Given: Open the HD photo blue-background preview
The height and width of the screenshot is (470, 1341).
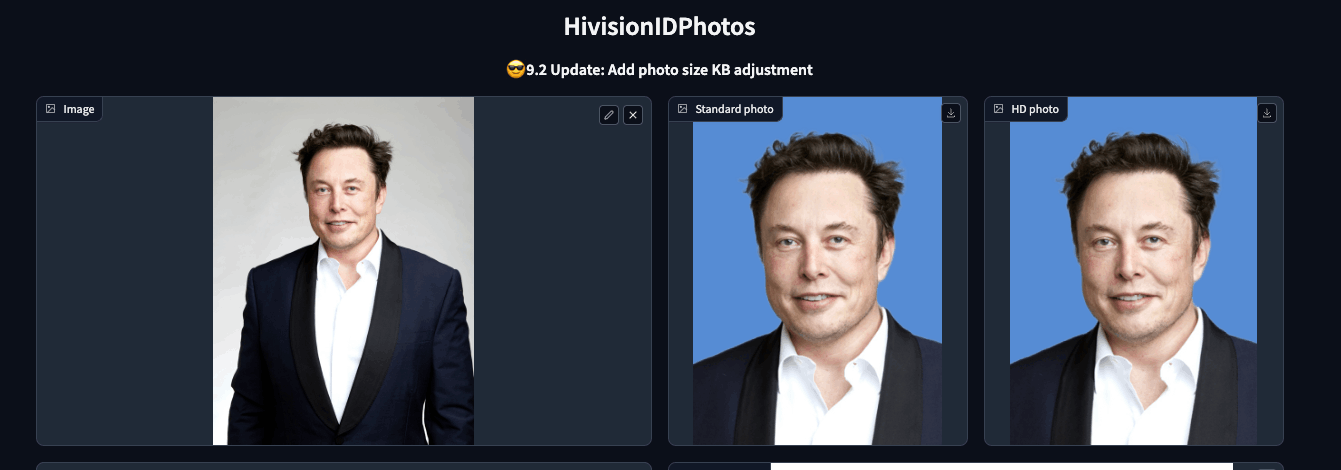Looking at the screenshot, I should pos(1133,271).
